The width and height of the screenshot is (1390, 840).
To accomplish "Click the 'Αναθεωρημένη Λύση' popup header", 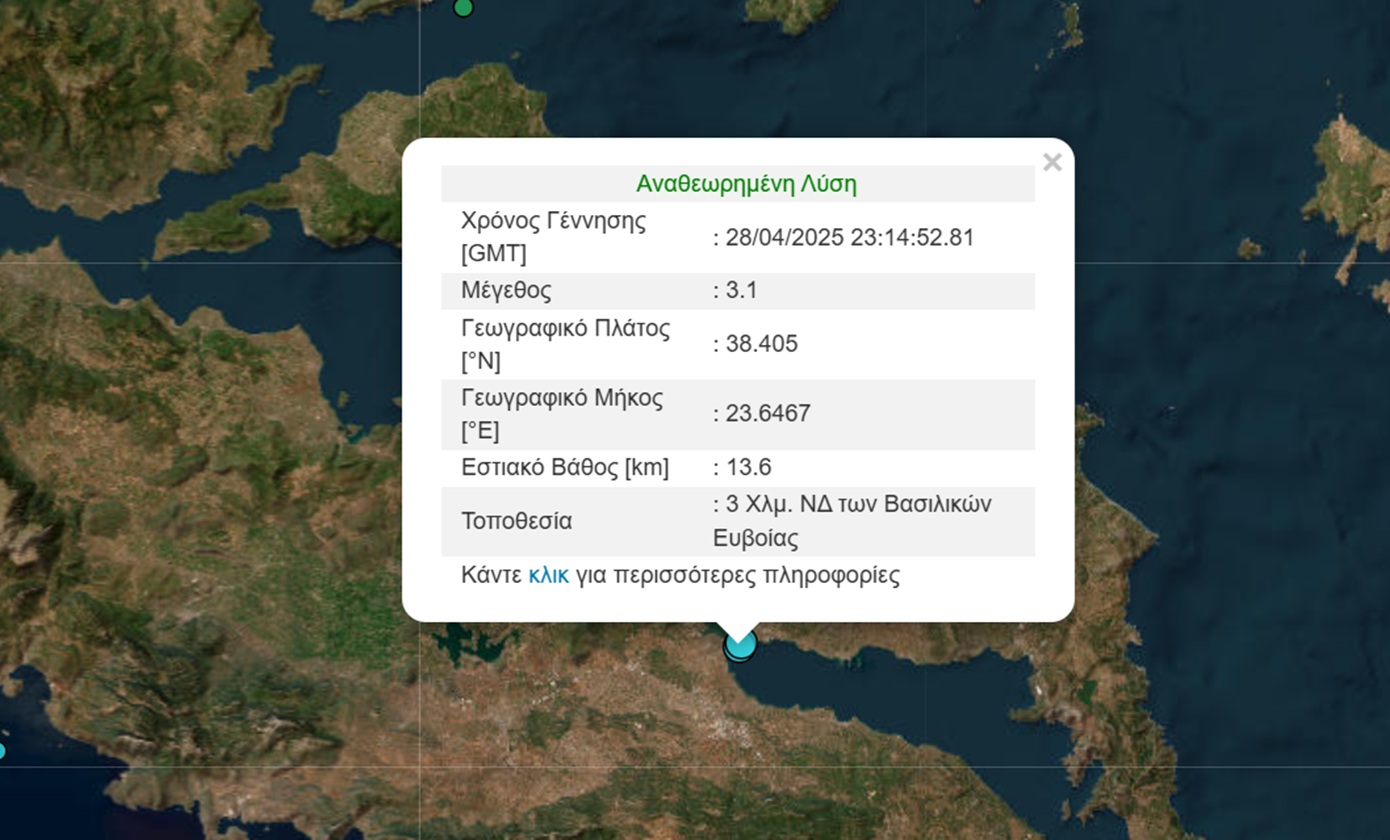I will (746, 184).
